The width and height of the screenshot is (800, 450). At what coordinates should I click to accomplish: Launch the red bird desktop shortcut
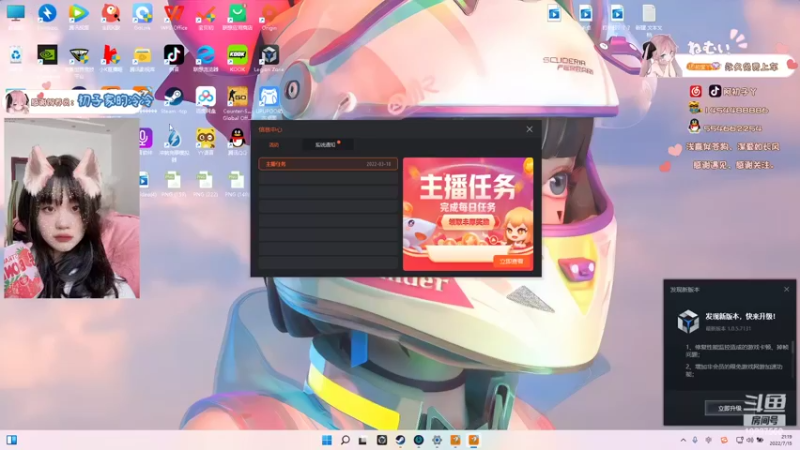[x=111, y=13]
